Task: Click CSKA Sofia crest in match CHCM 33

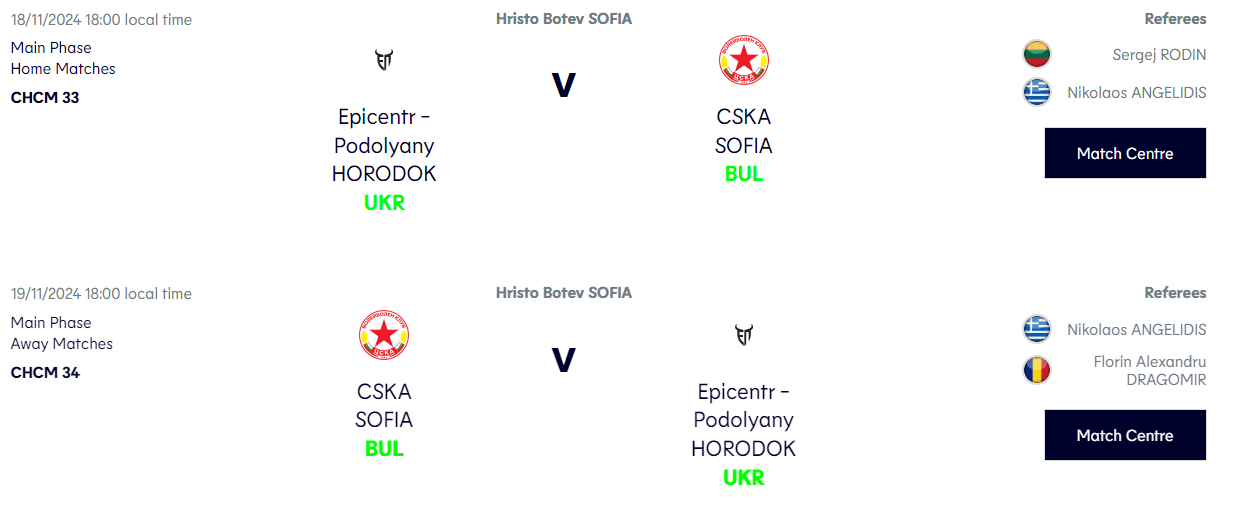Action: click(743, 60)
